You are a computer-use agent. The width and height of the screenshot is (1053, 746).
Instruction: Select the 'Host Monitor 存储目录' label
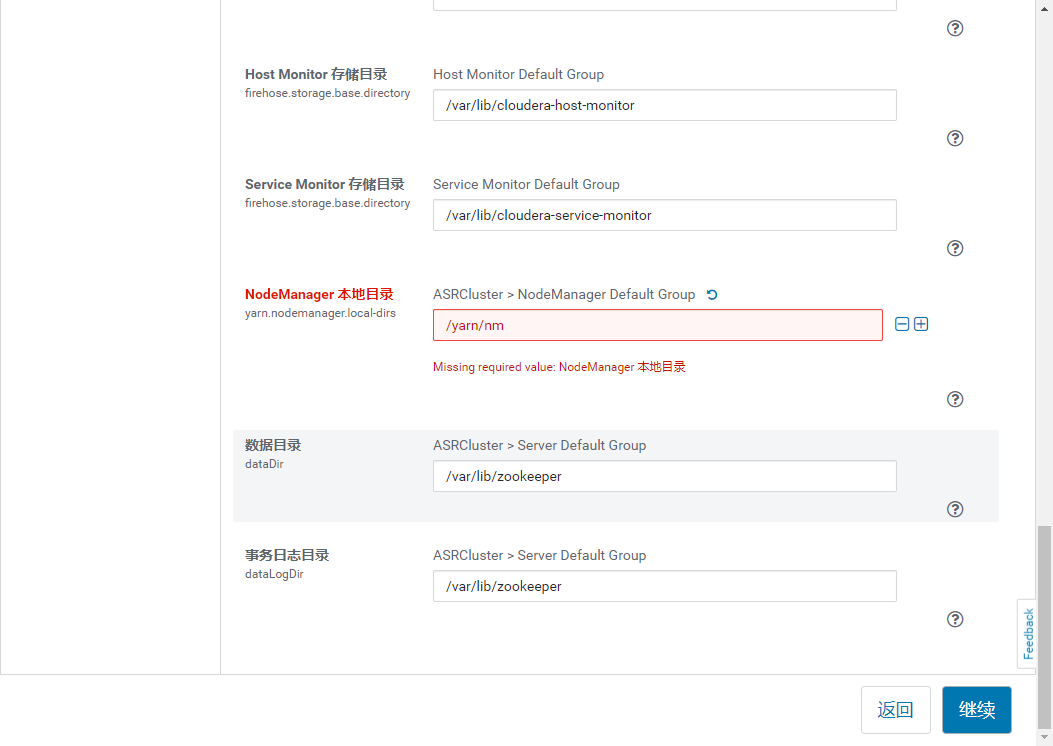point(316,75)
